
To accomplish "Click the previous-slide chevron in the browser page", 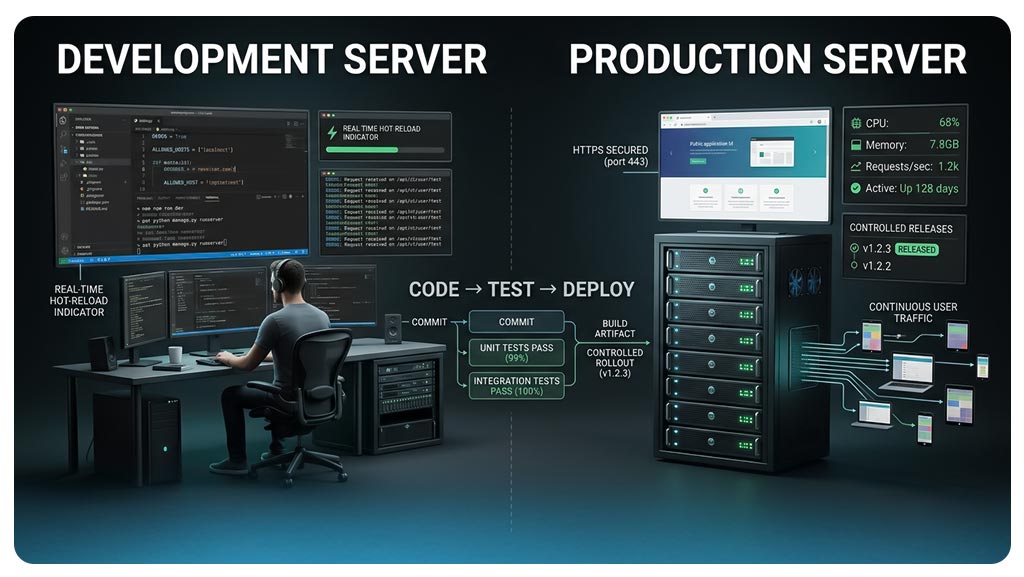I will (671, 153).
